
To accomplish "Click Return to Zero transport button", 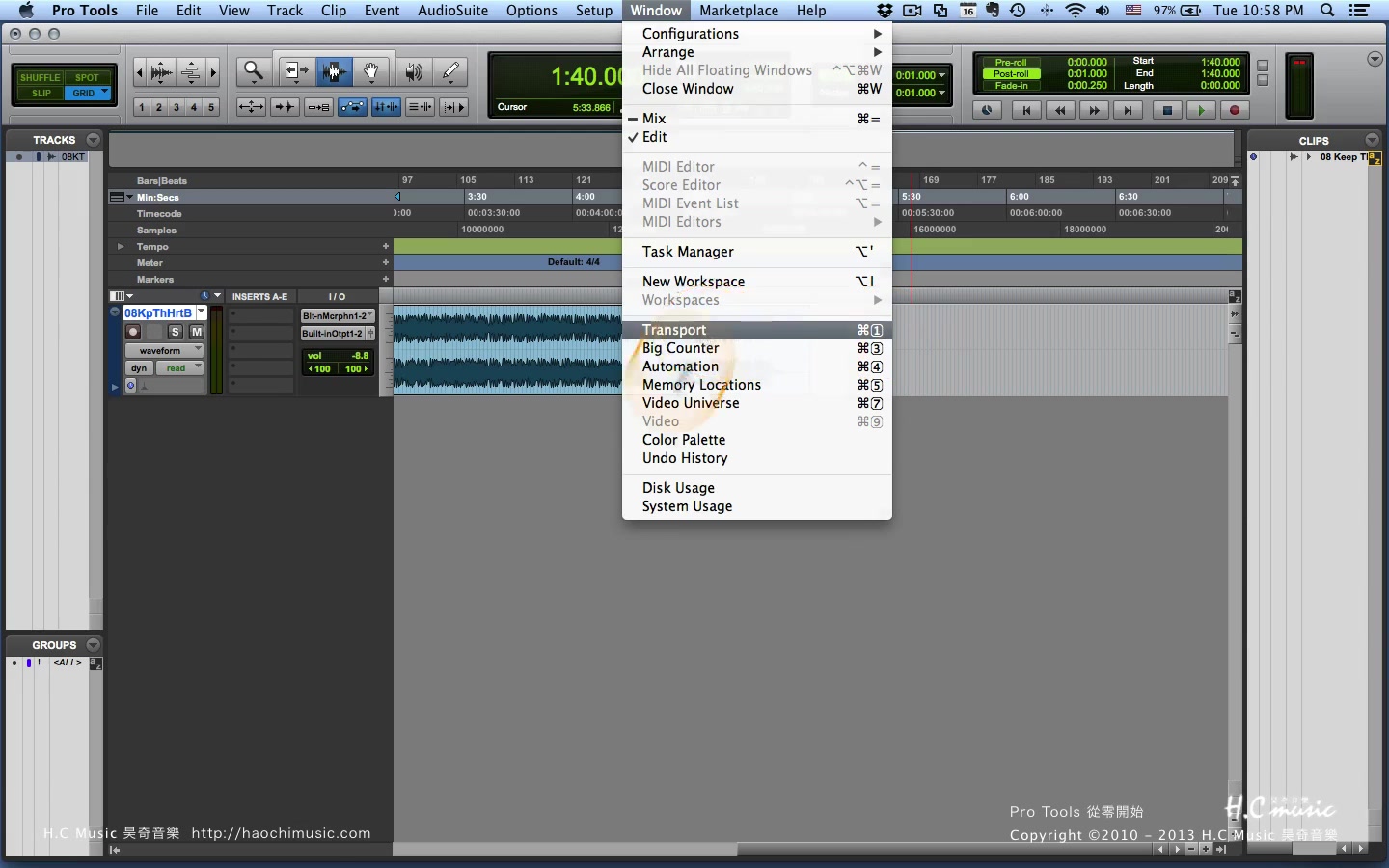I will point(1026,110).
